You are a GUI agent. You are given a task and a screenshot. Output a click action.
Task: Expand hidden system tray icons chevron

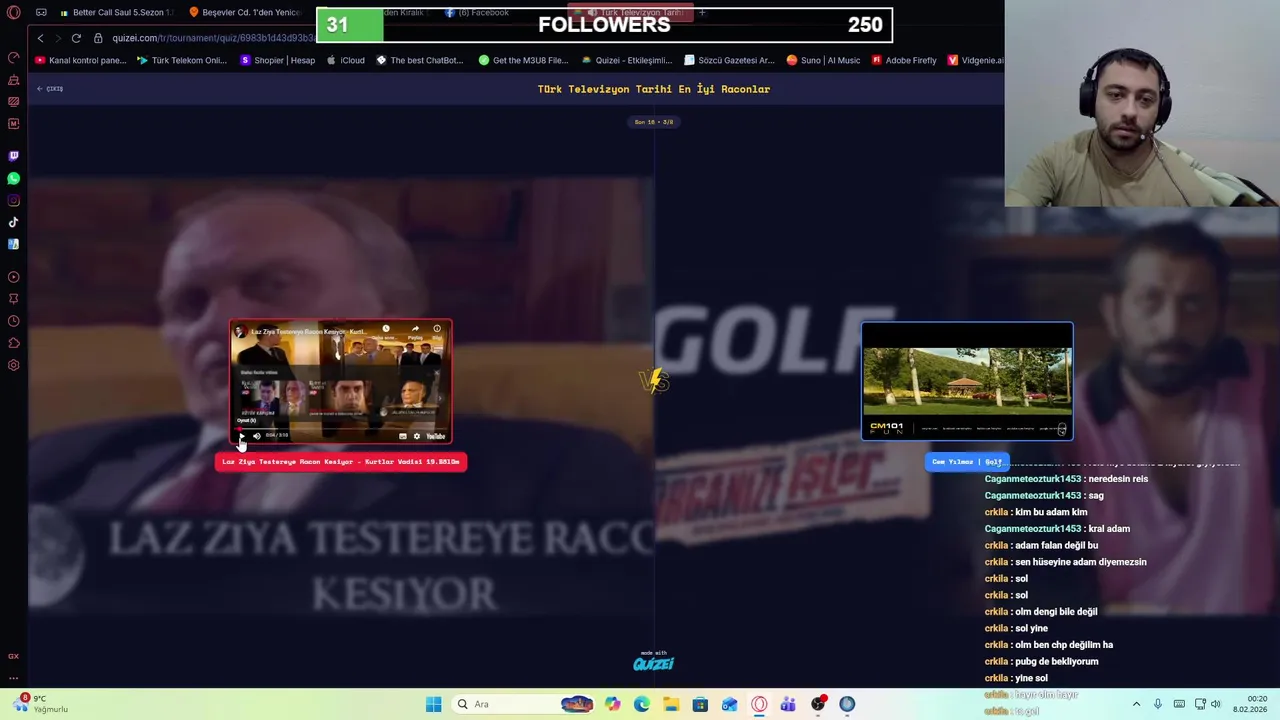1136,704
